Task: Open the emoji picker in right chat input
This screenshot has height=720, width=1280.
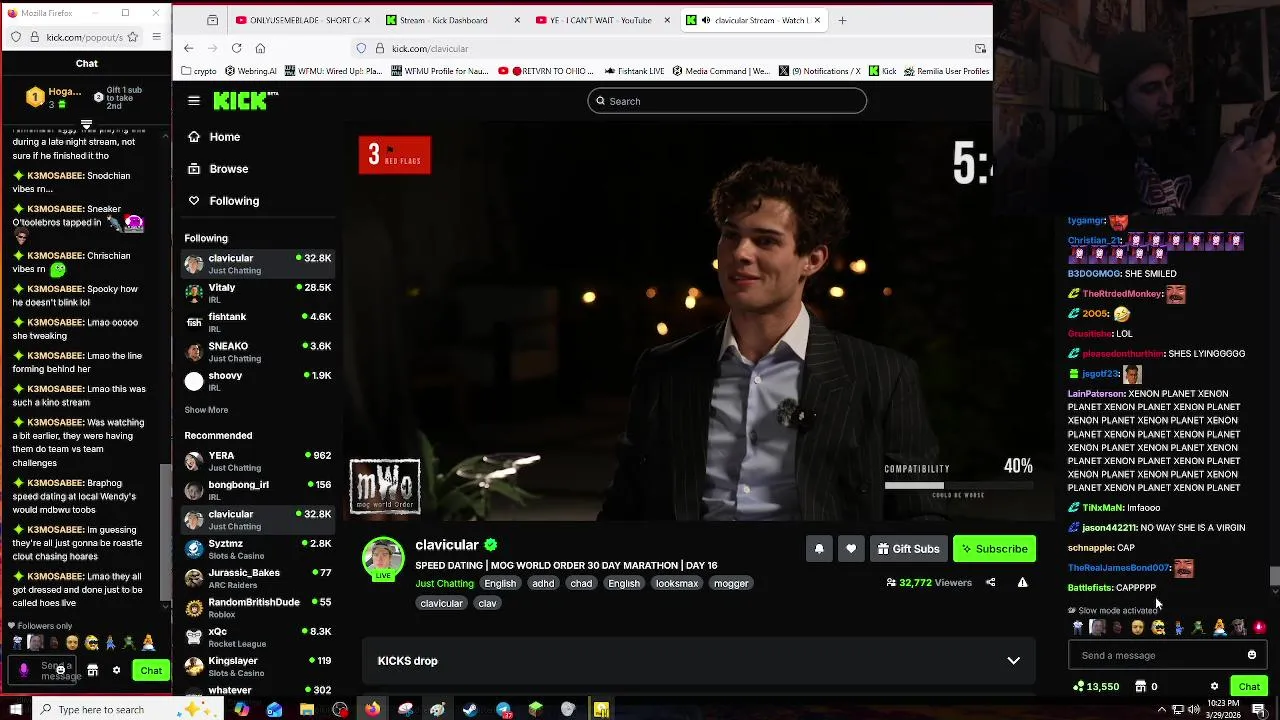Action: point(1252,655)
